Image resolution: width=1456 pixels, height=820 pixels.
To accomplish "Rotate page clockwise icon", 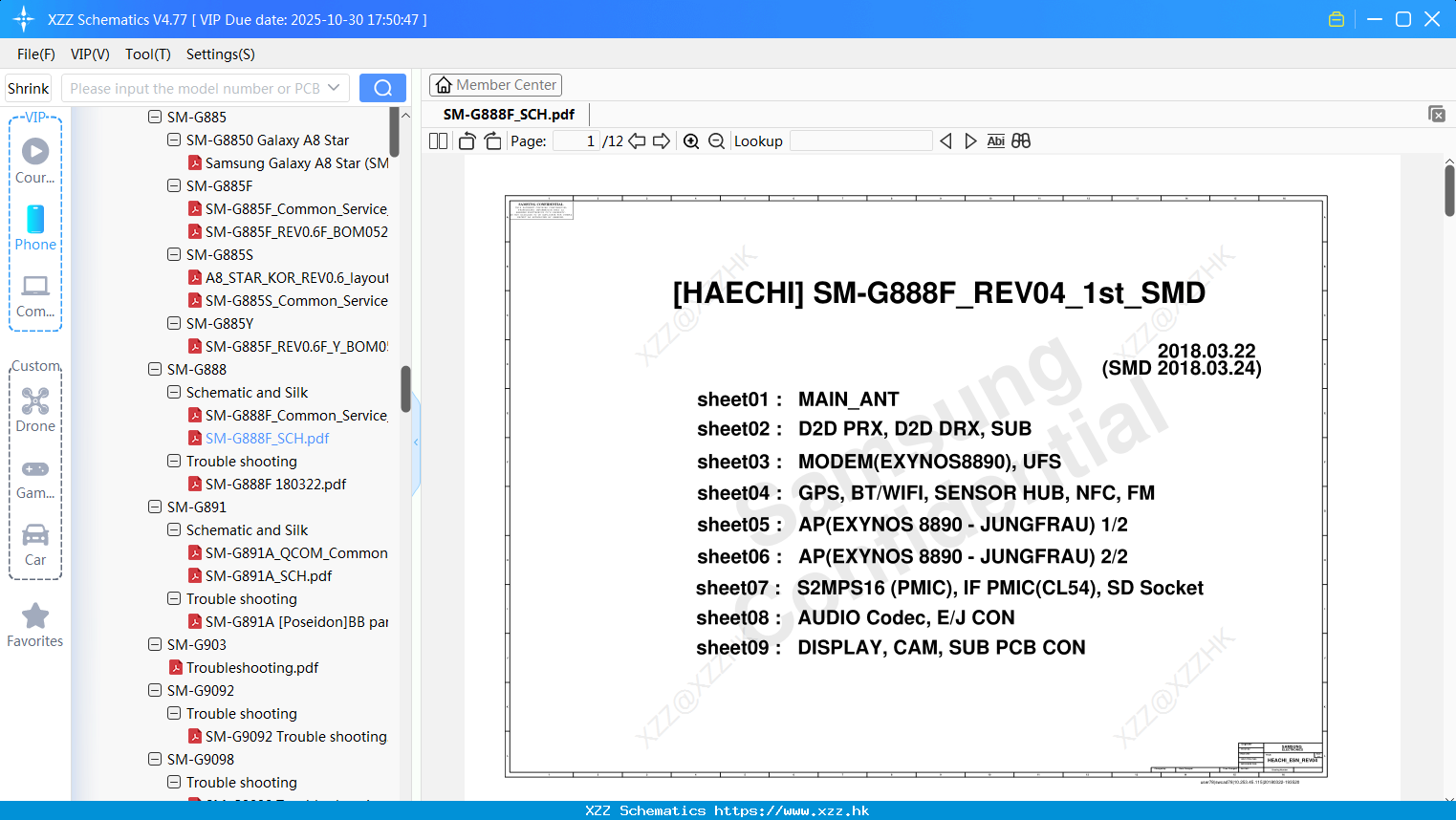I will [x=492, y=141].
